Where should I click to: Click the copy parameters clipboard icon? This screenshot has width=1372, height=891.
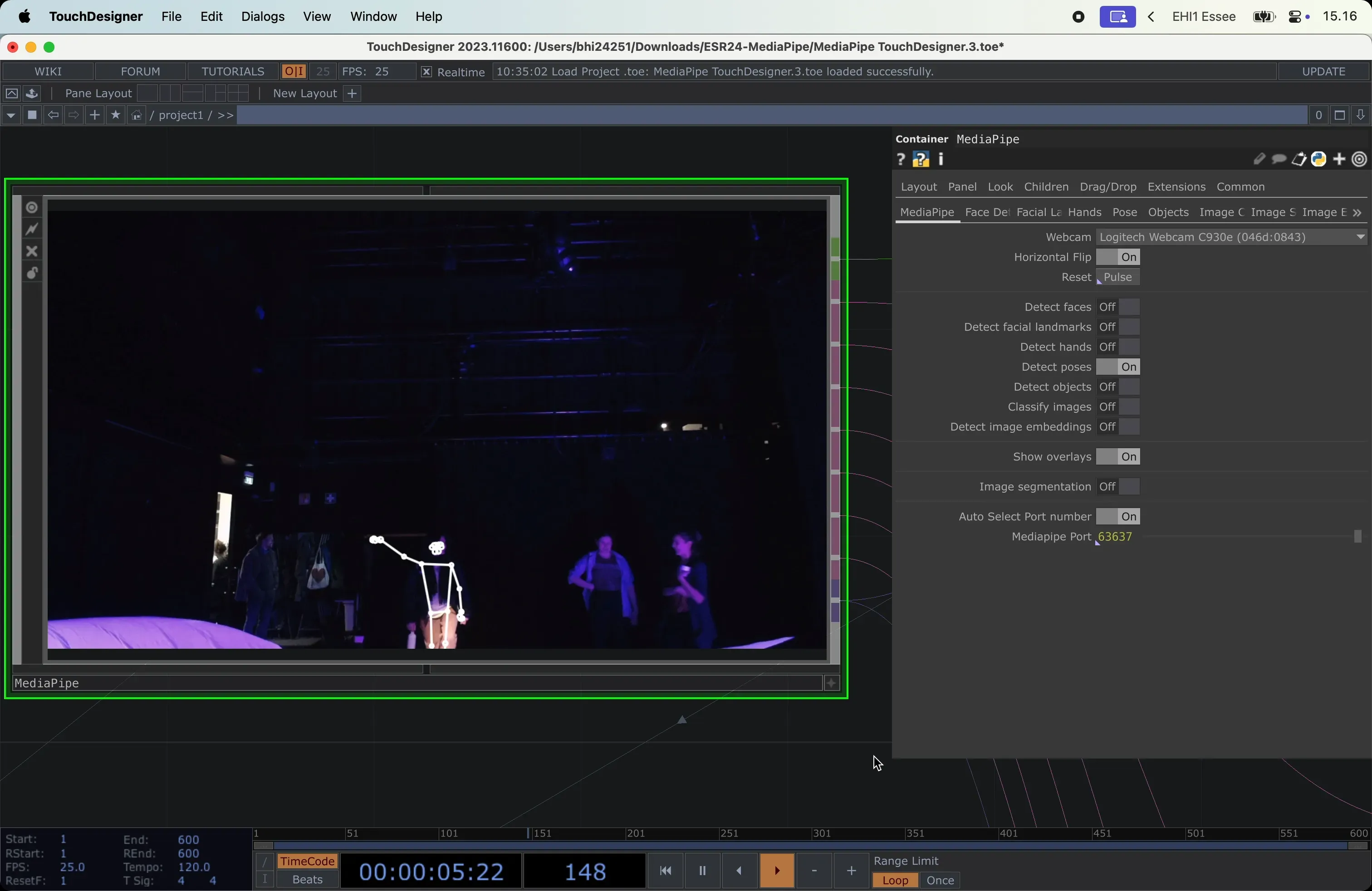[1298, 160]
